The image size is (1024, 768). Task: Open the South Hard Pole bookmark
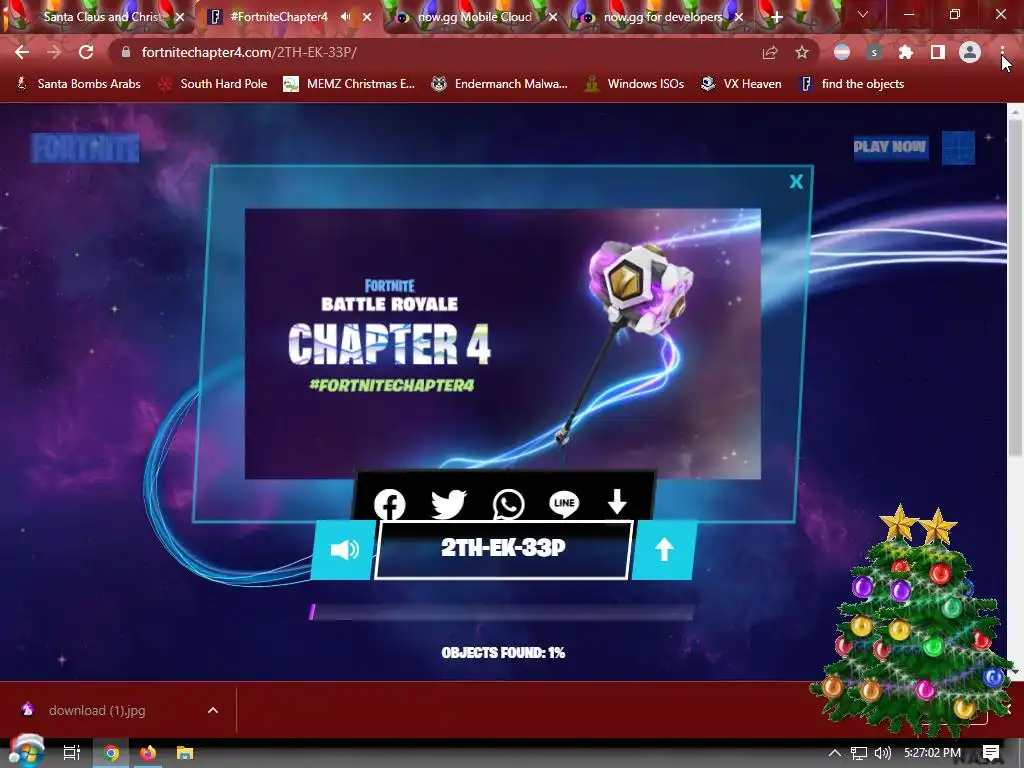(213, 84)
